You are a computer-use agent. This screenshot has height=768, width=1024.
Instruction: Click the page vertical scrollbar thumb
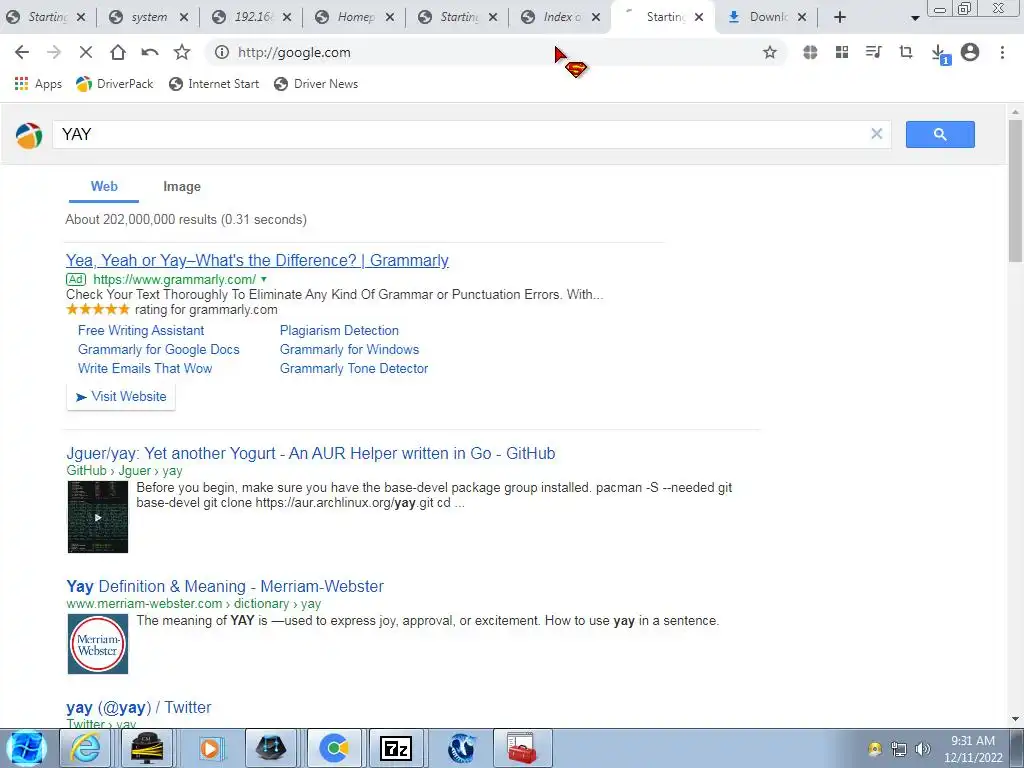1015,191
